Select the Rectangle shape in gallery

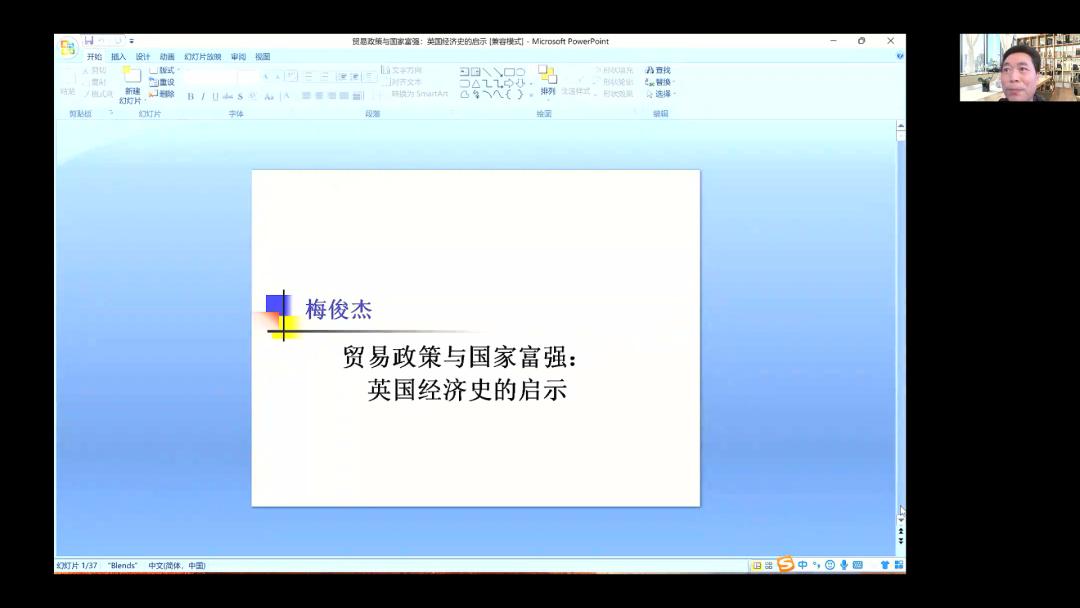(509, 72)
